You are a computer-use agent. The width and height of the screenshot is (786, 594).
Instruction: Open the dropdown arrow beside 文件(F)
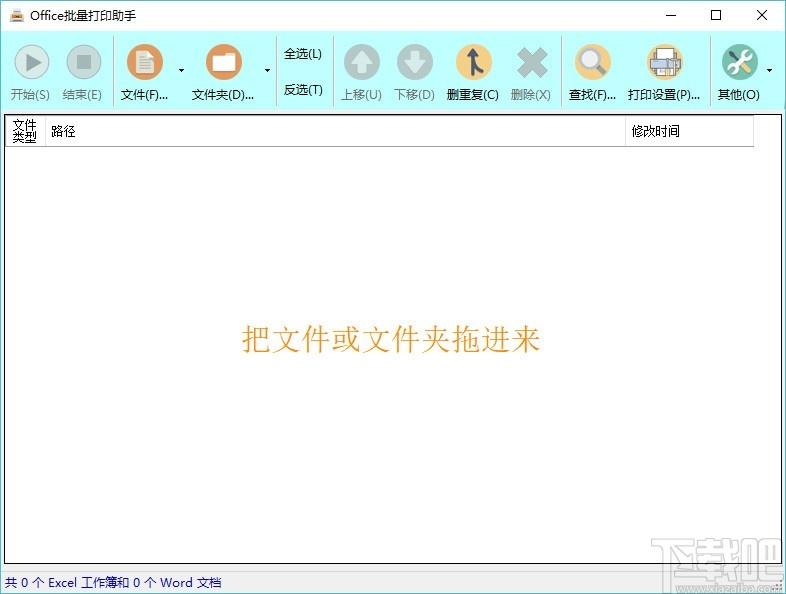181,71
